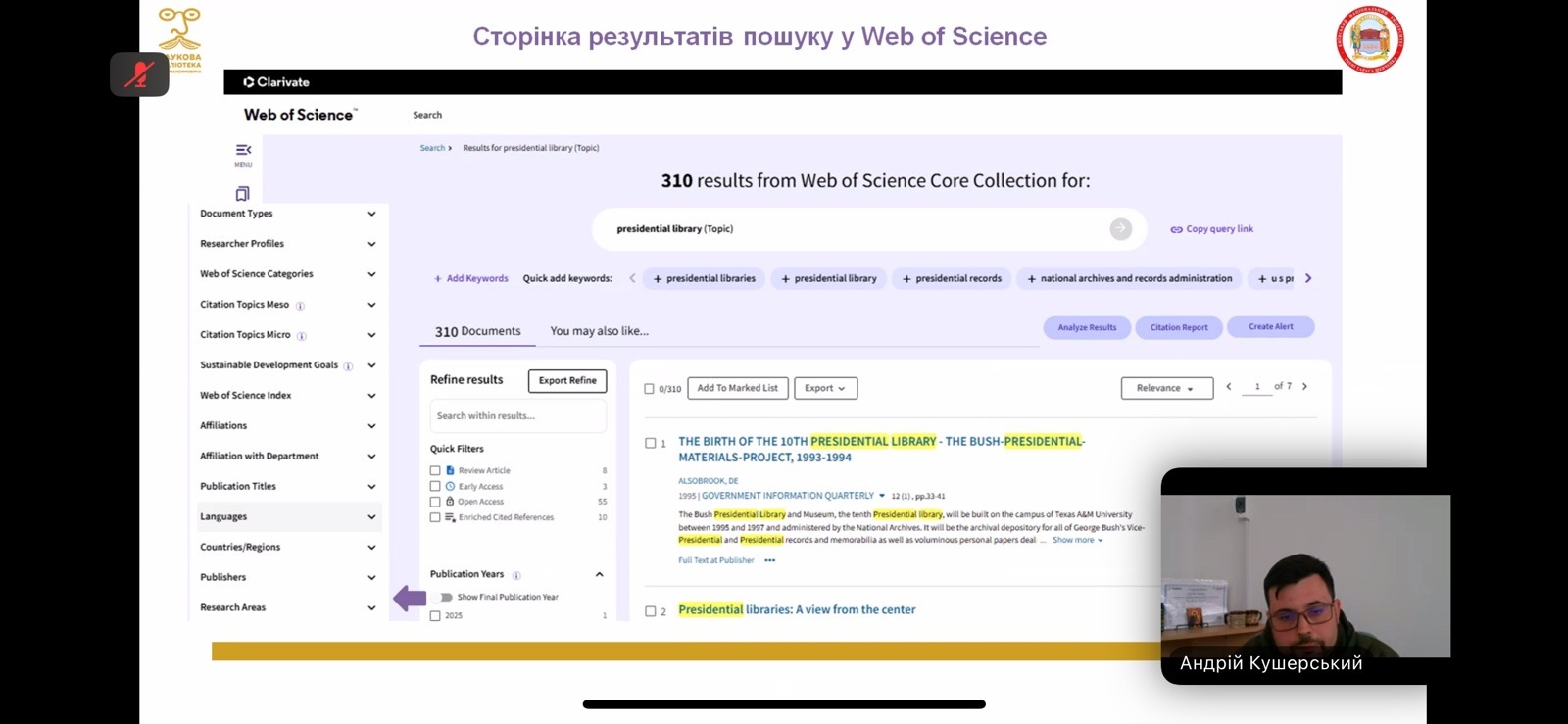Submit search with the round arrow button
The height and width of the screenshot is (724, 1568).
coord(1121,229)
